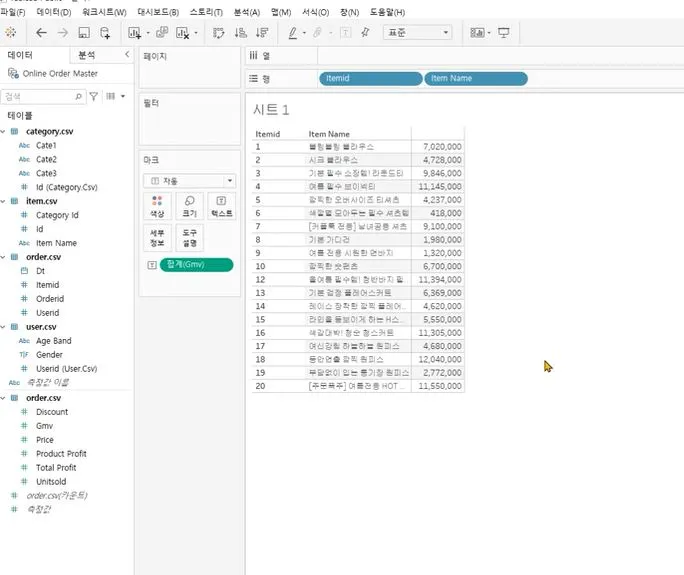Viewport: 684px width, 575px height.
Task: Click the Itemid 20 row label
Action: [x=260, y=386]
